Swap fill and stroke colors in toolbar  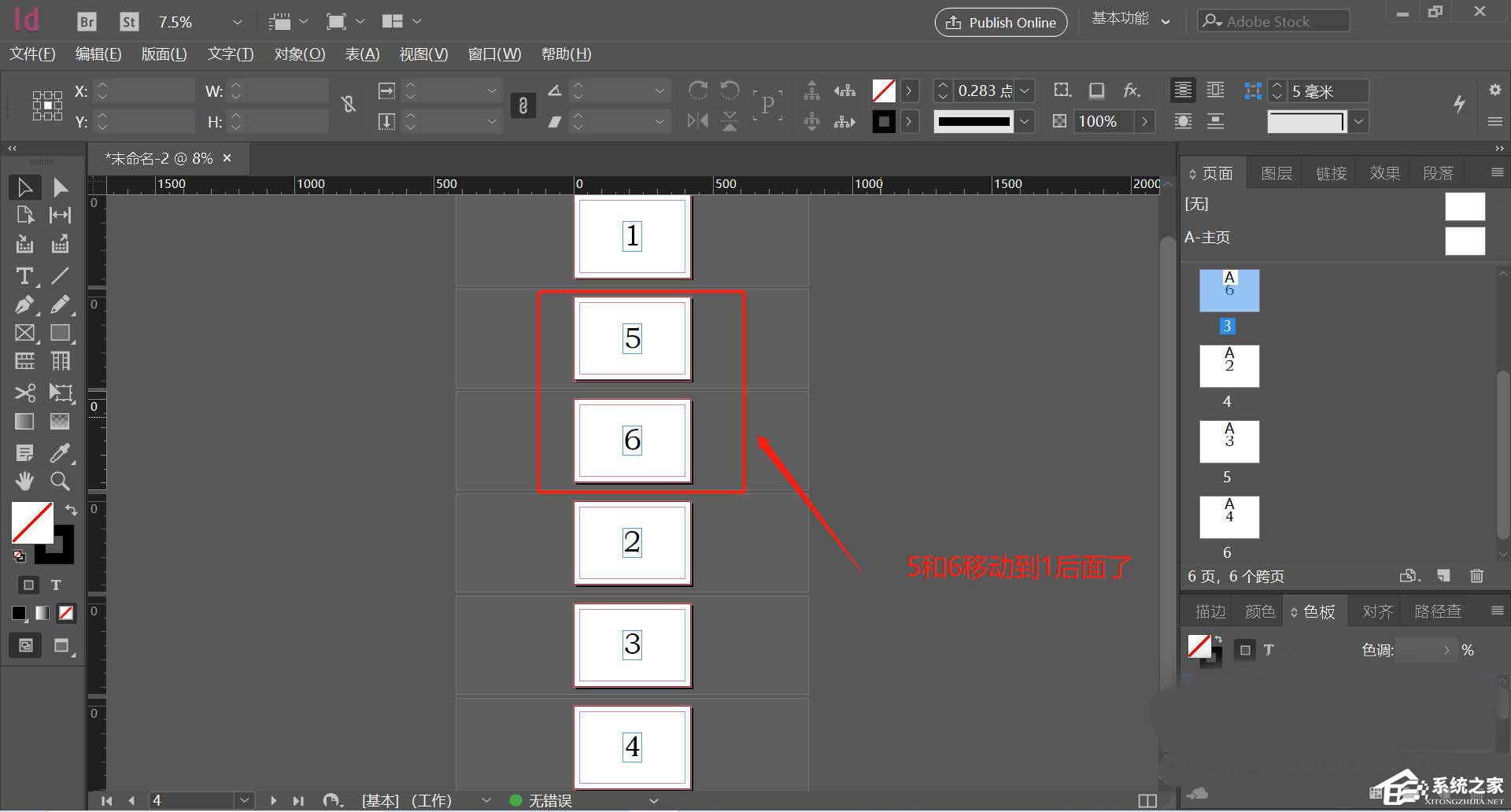(71, 510)
